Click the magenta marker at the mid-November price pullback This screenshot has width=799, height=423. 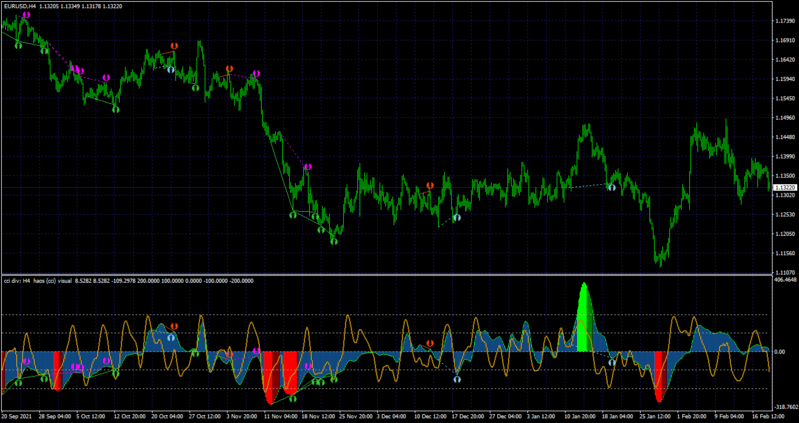(x=307, y=167)
